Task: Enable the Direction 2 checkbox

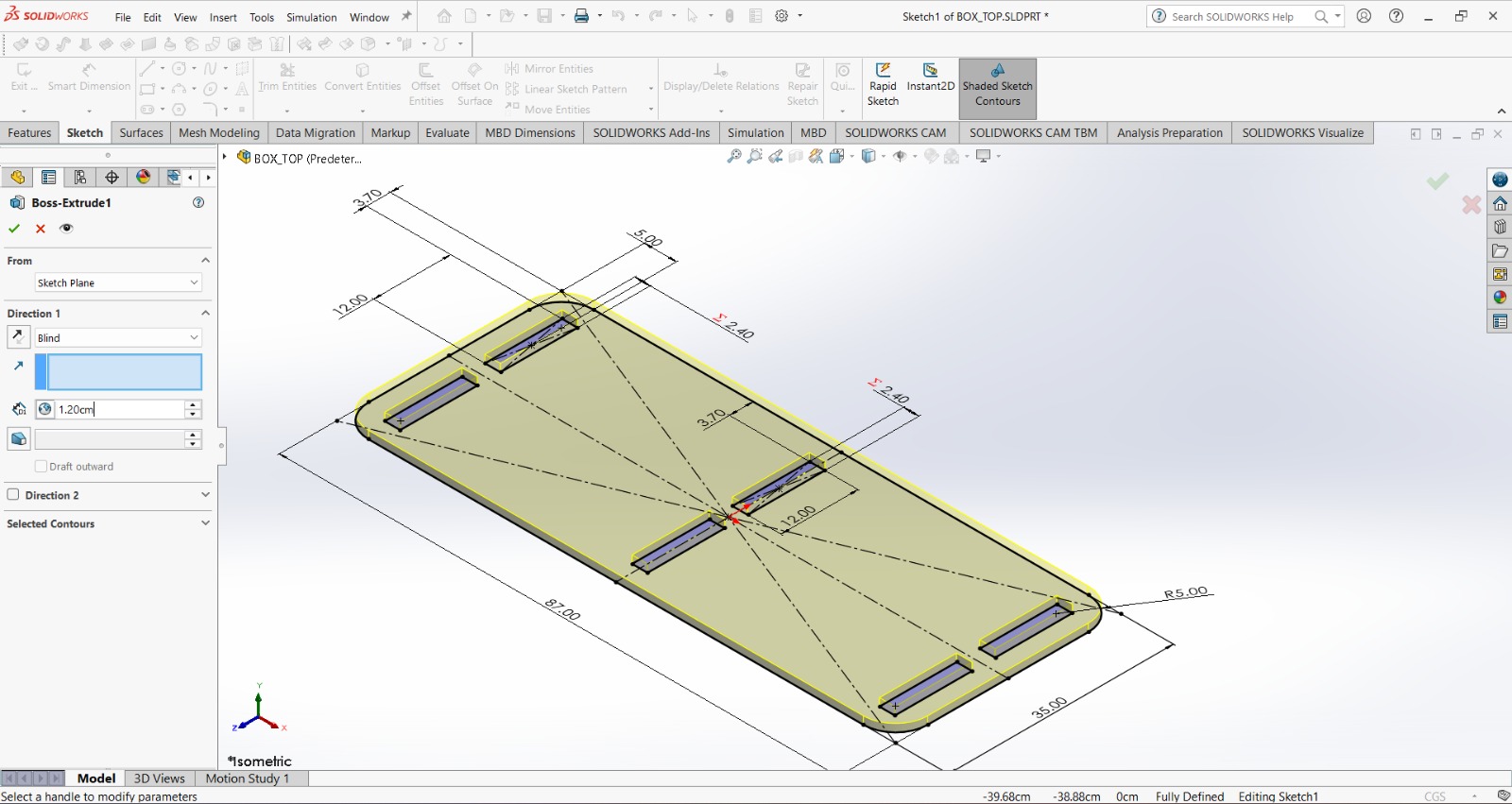Action: tap(13, 495)
